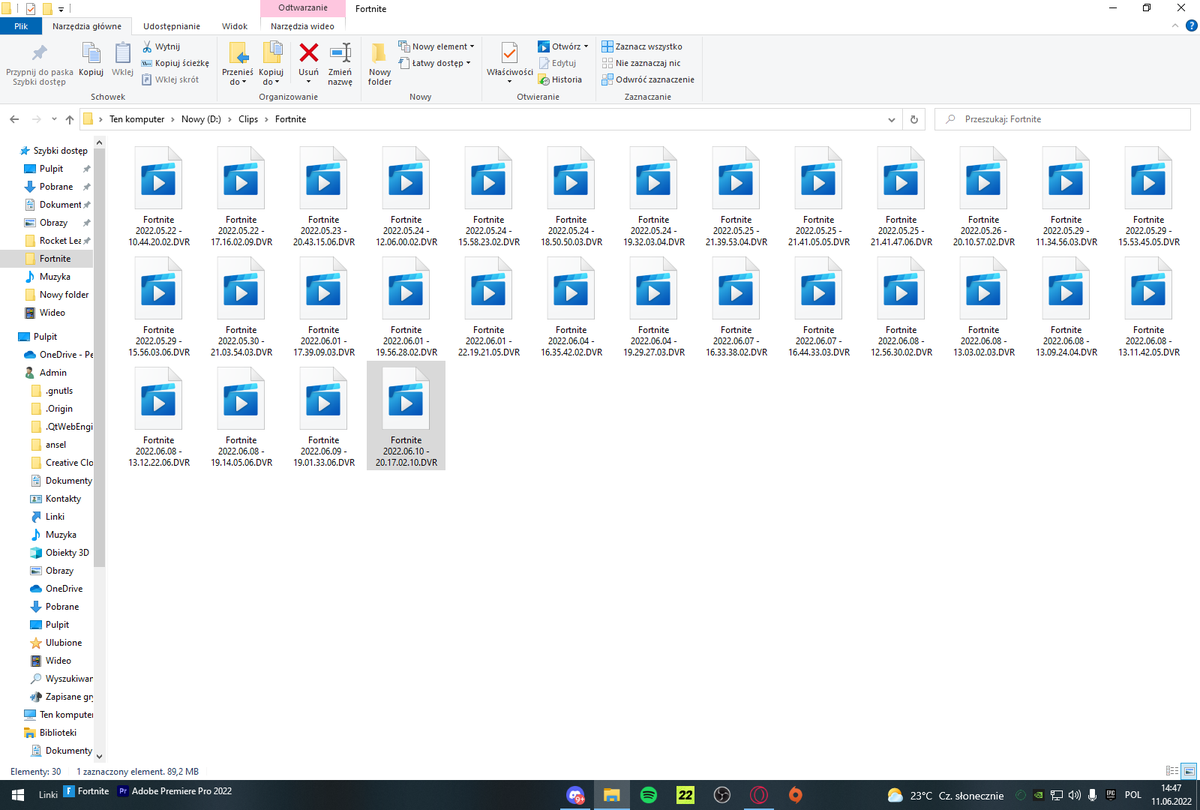The image size is (1200, 810).
Task: Open weather widget showing 23°C
Action: click(x=946, y=795)
